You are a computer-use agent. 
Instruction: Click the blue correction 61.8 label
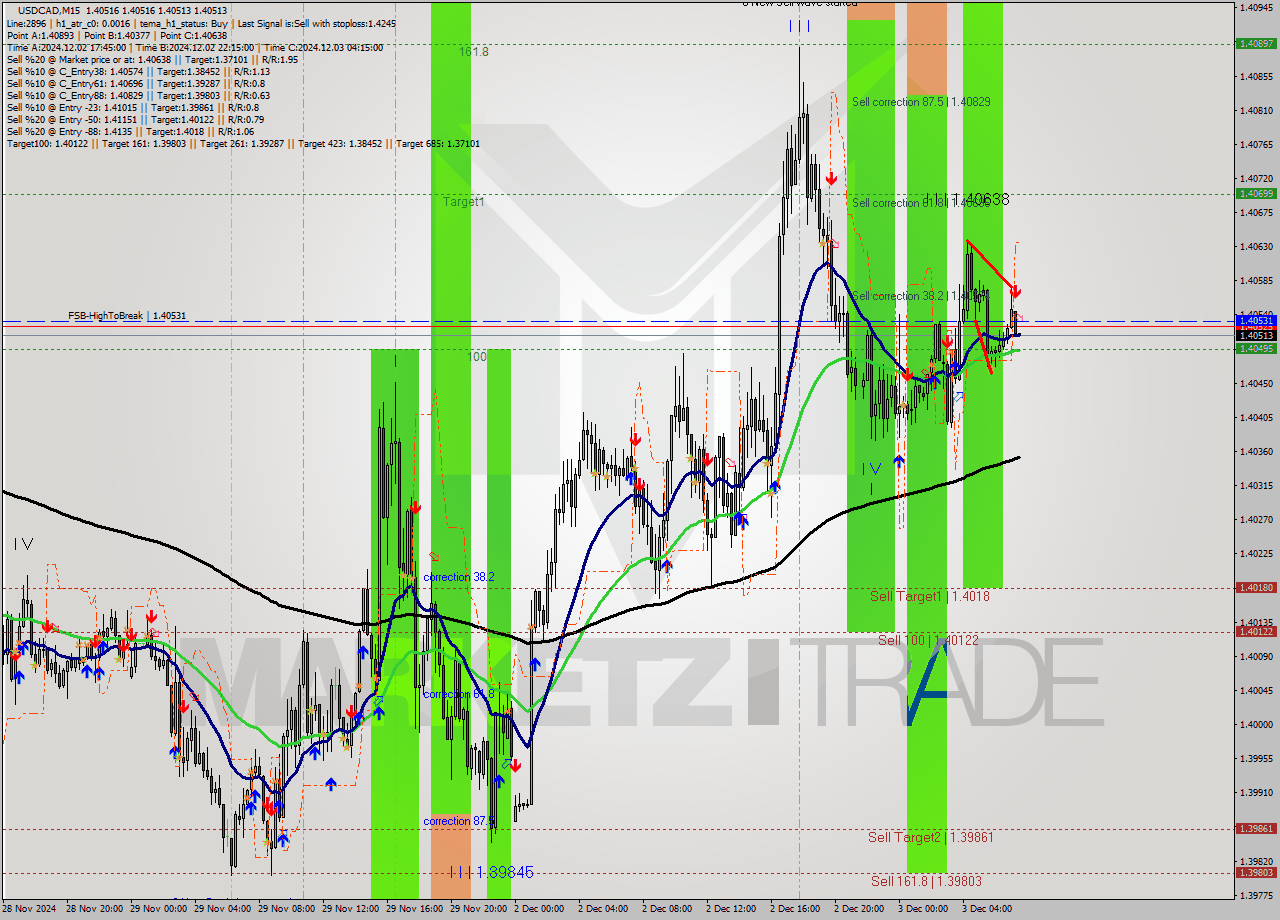[458, 694]
